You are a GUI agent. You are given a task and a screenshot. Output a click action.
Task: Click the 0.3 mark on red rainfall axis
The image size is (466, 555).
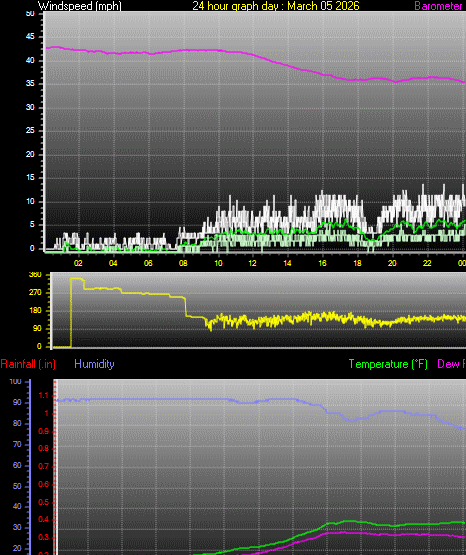coord(44,538)
